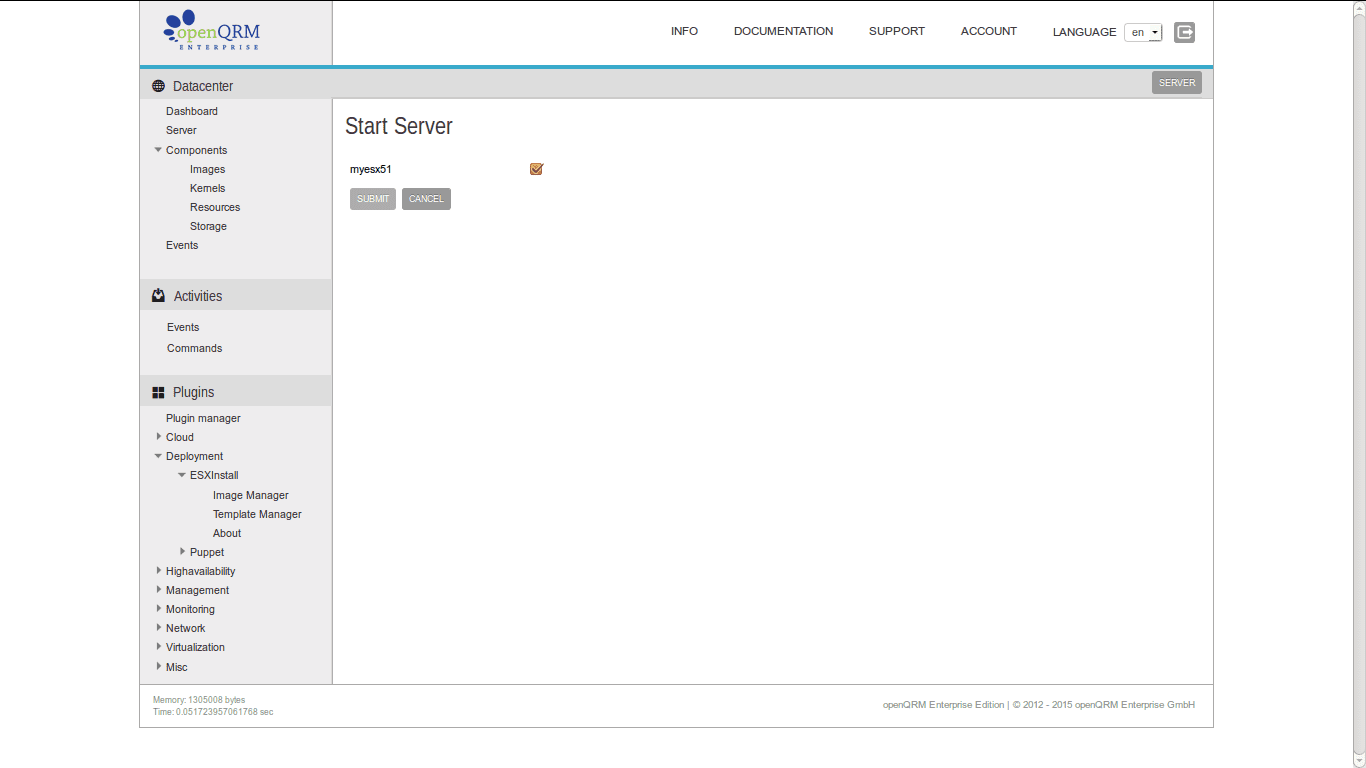
Task: Collapse the Deployment plugin group
Action: pyautogui.click(x=158, y=456)
